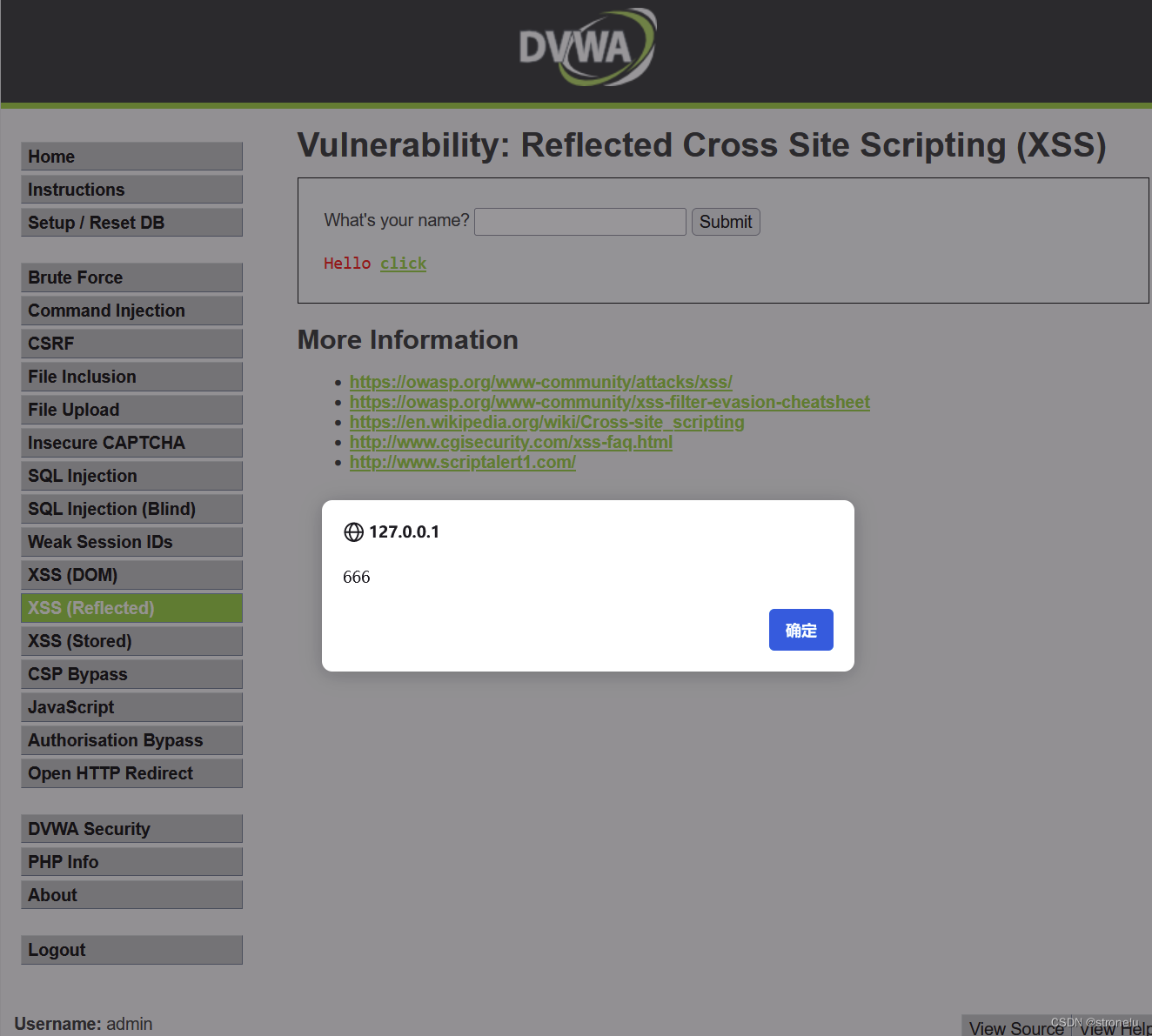Select SQL Injection menu entry
The image size is (1152, 1036).
pos(131,476)
